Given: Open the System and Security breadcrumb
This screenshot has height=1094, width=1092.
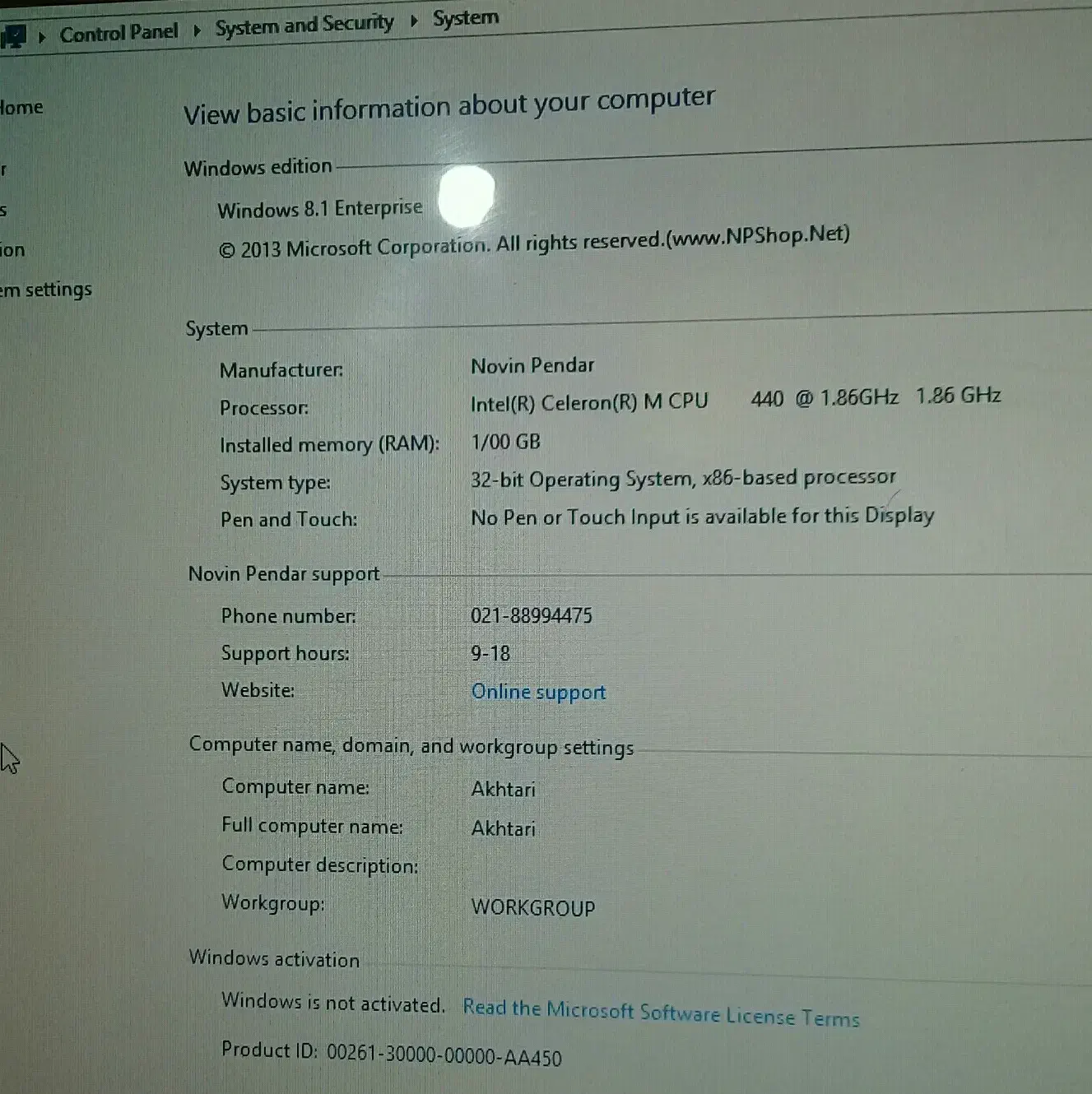Looking at the screenshot, I should point(304,25).
